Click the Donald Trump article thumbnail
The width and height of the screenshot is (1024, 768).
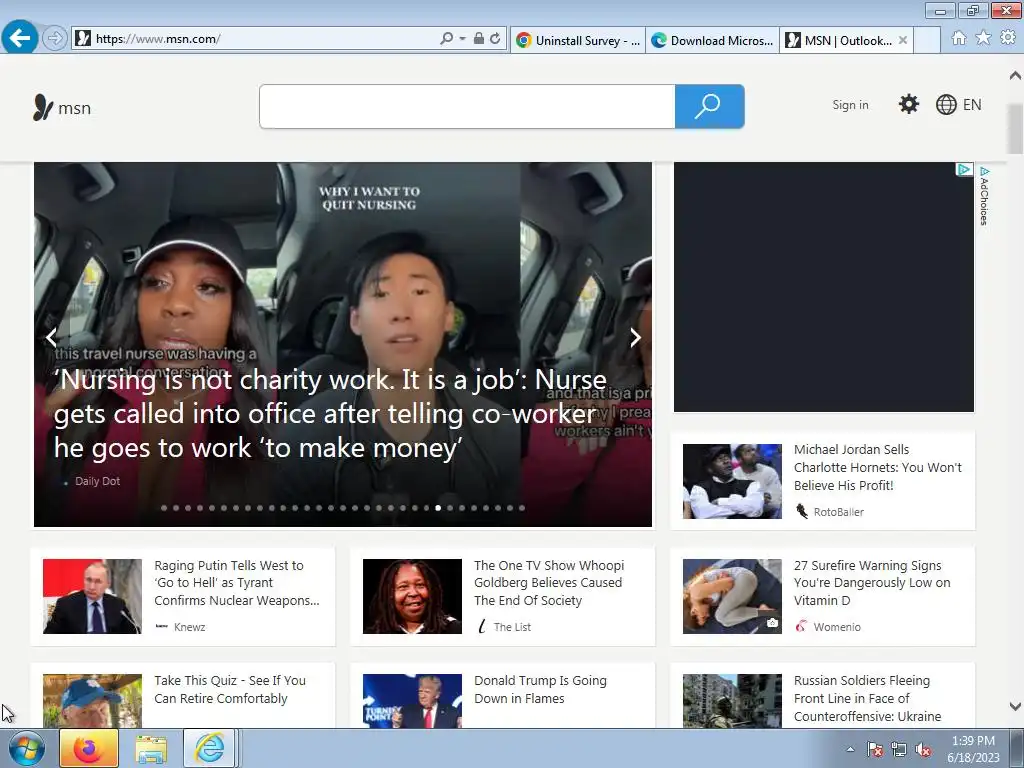412,701
